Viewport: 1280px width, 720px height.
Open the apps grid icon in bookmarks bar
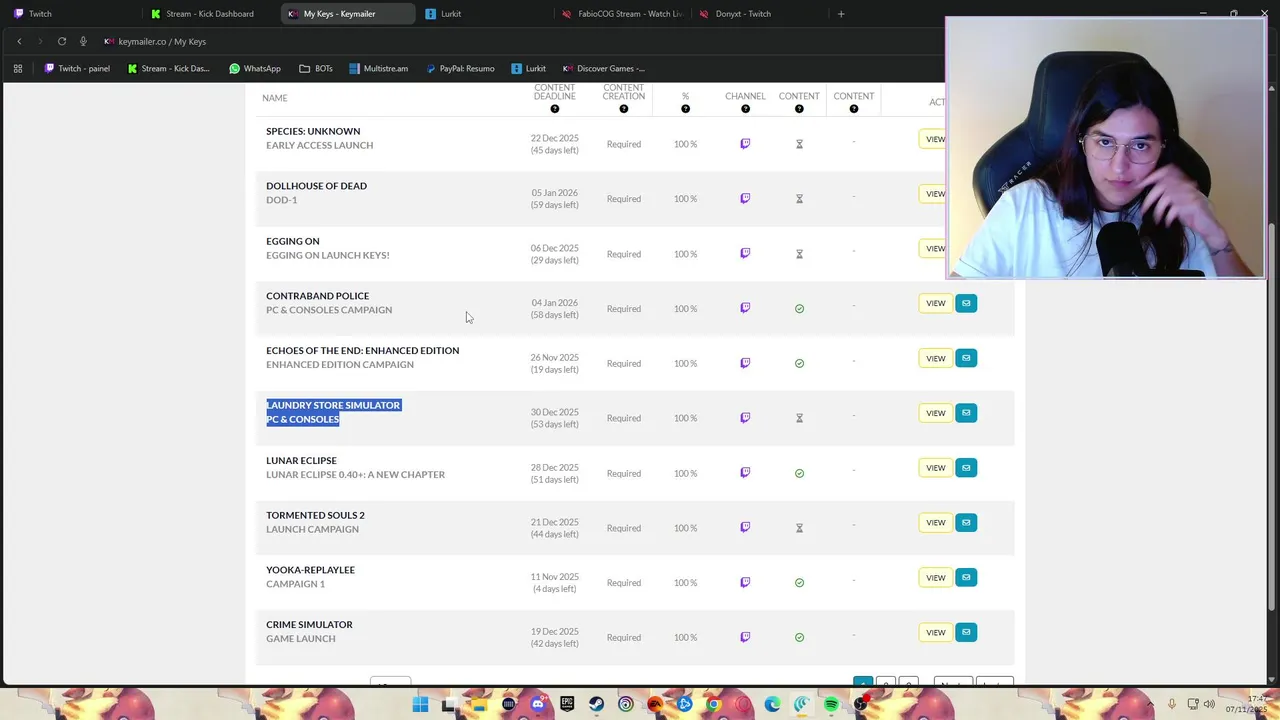17,69
